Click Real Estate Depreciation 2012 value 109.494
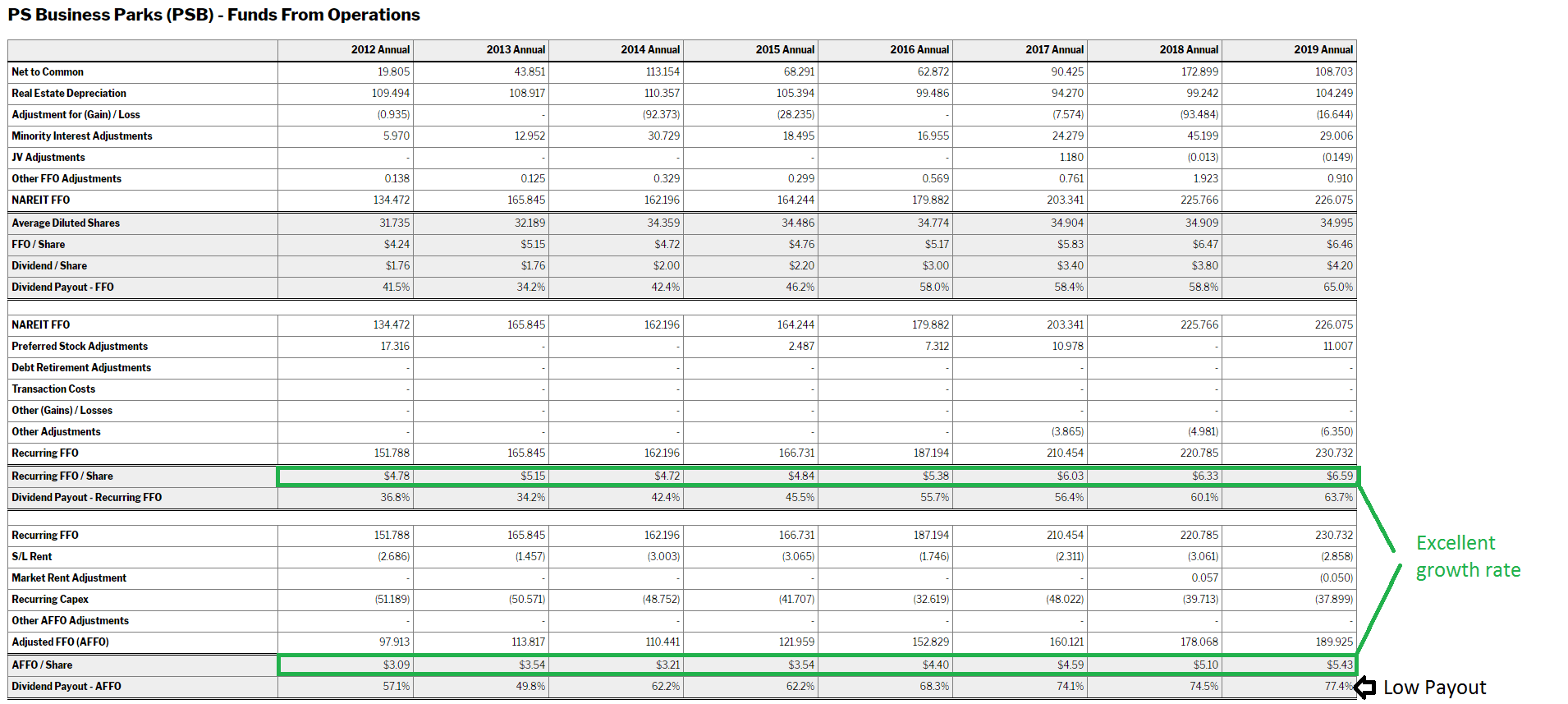The height and width of the screenshot is (704, 1568). 391,94
